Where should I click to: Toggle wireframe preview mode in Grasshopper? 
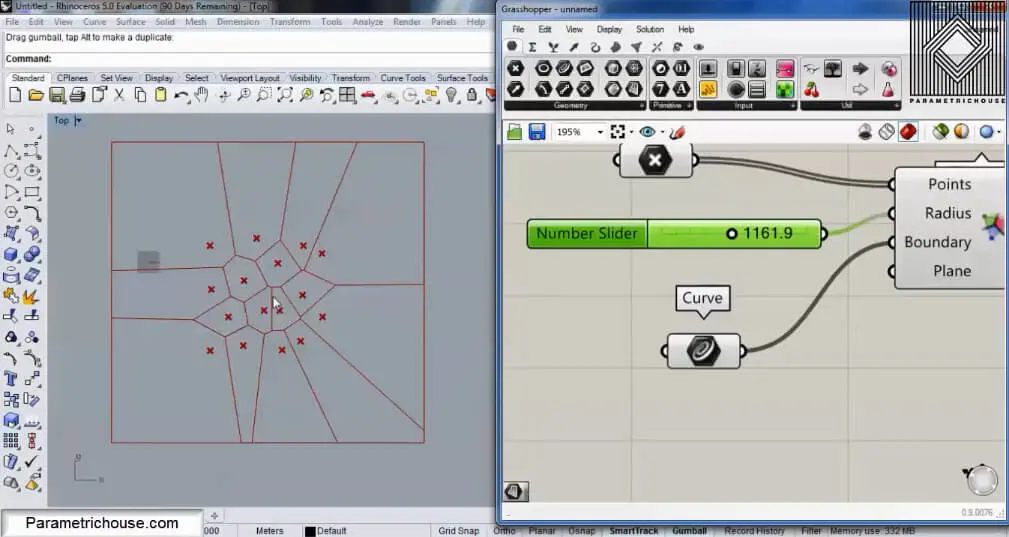pos(887,132)
